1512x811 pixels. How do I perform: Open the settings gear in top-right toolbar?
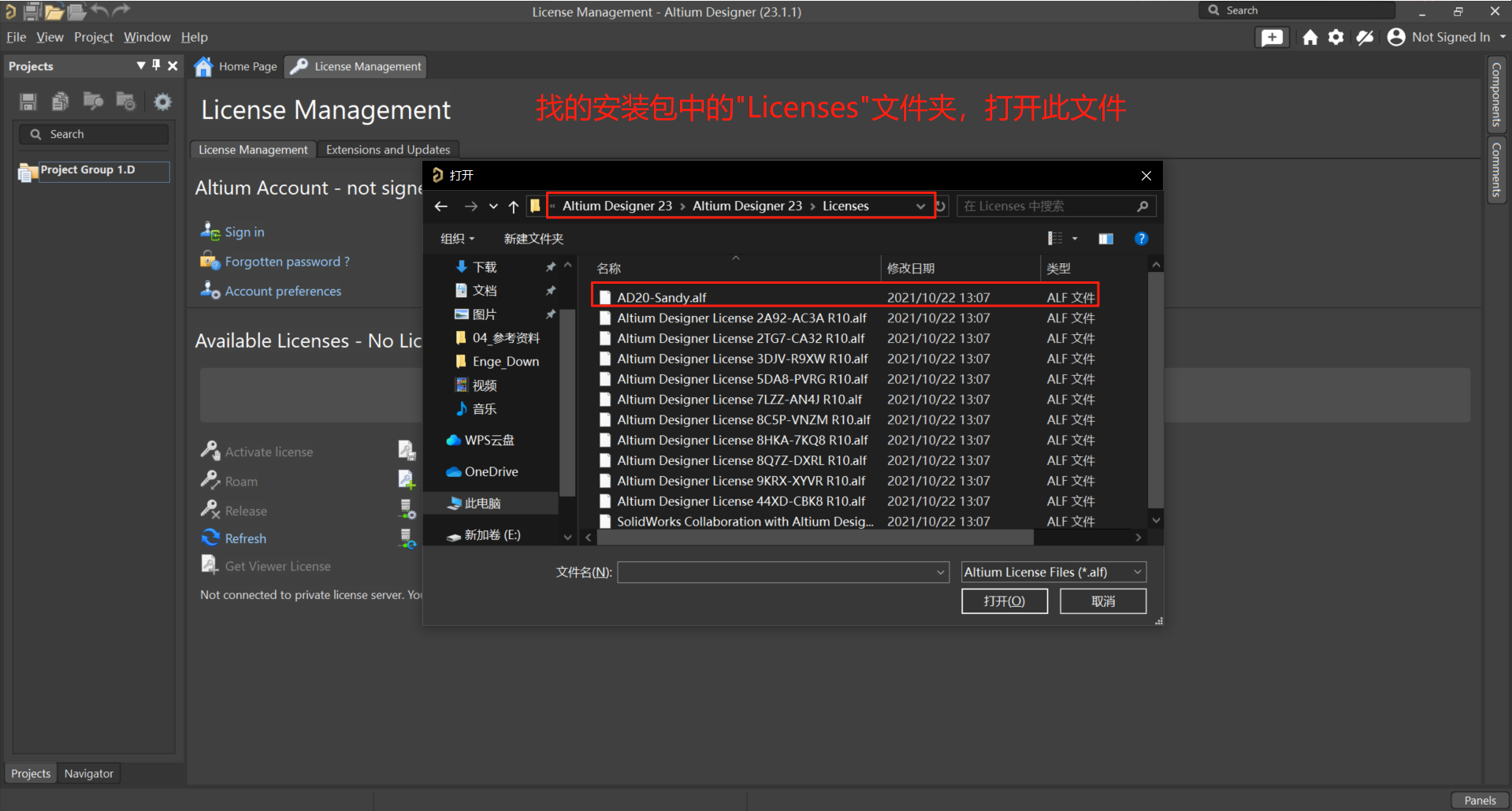pyautogui.click(x=1336, y=37)
